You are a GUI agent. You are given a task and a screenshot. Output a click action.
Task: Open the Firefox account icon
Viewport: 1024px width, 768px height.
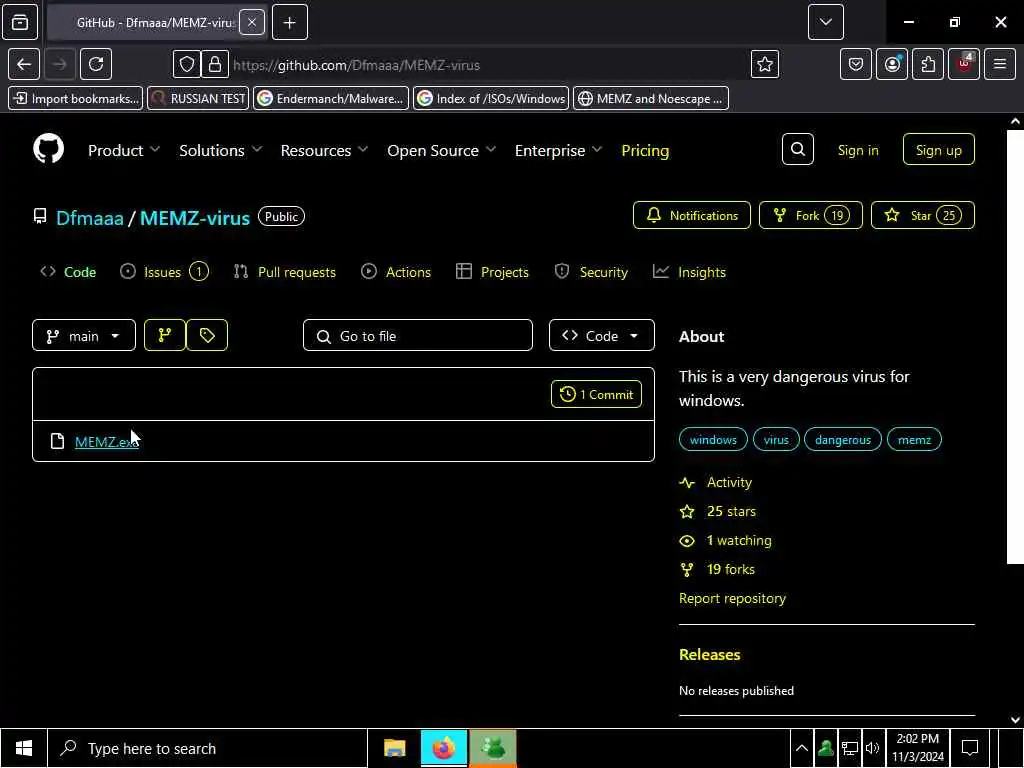click(892, 64)
